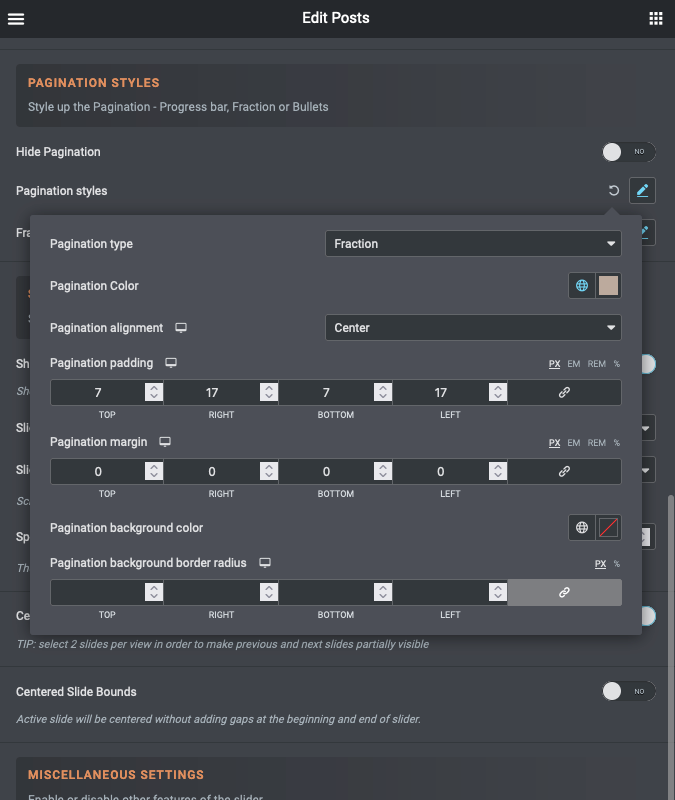Screen dimensions: 675x800
Task: Open the Pagination type dropdown
Action: click(473, 243)
